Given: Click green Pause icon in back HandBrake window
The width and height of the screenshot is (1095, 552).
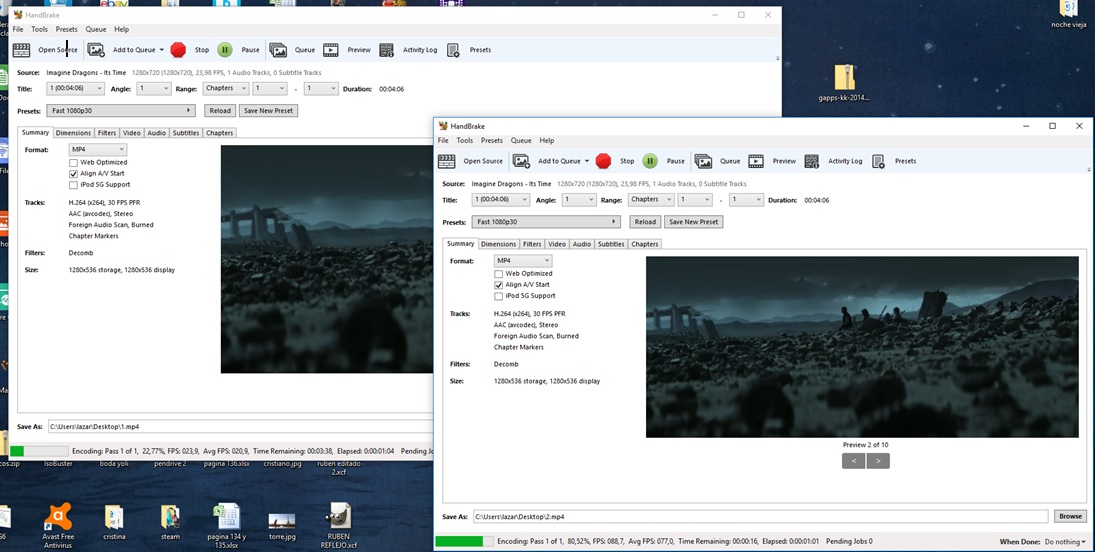Looking at the screenshot, I should [225, 50].
